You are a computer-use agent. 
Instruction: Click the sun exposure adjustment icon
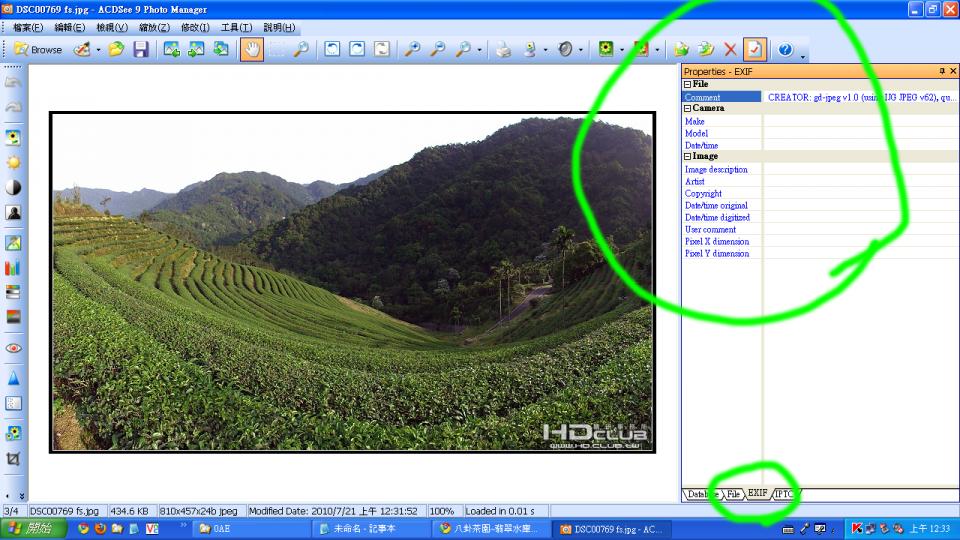(x=14, y=162)
